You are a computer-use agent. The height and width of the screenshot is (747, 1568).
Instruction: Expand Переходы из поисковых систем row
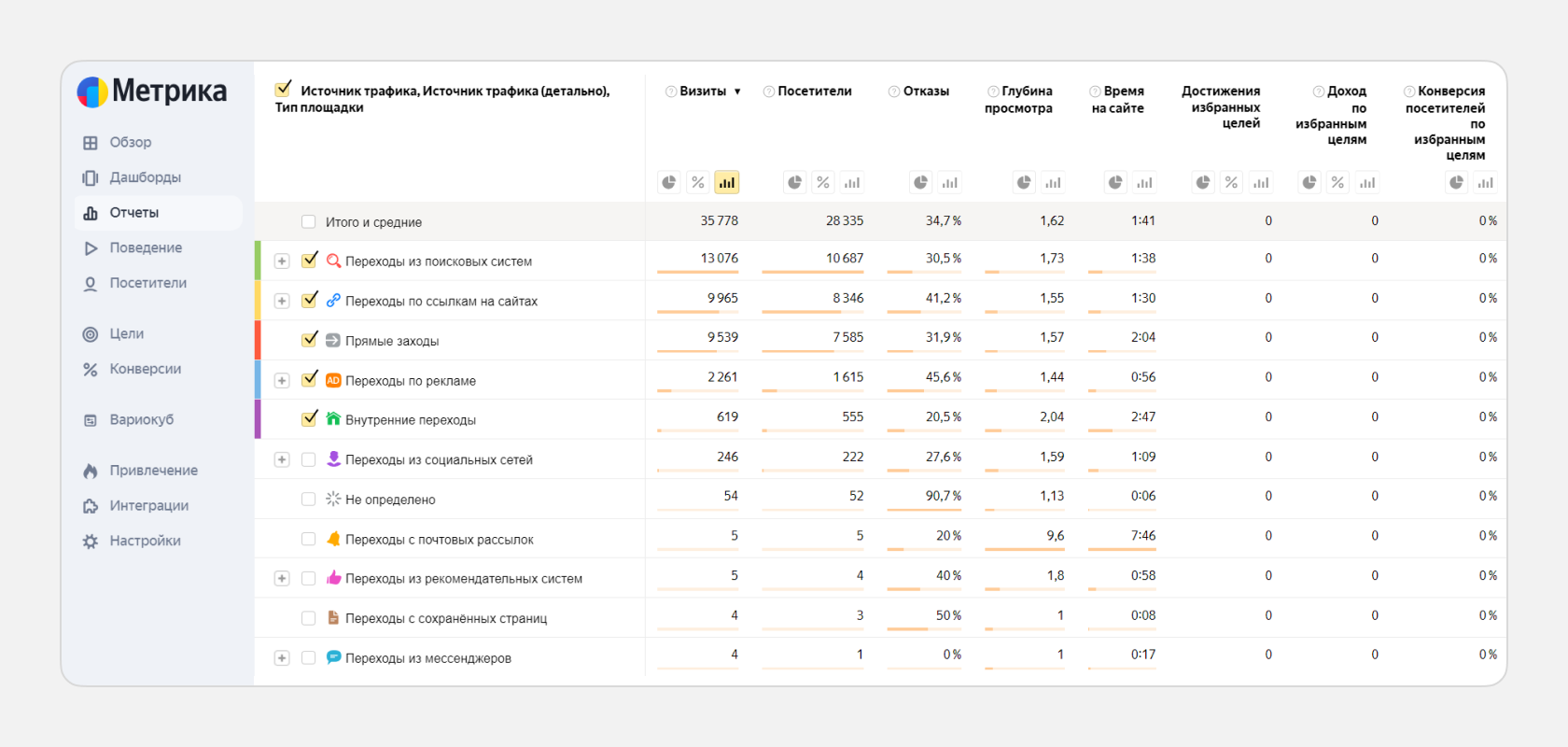coord(282,261)
